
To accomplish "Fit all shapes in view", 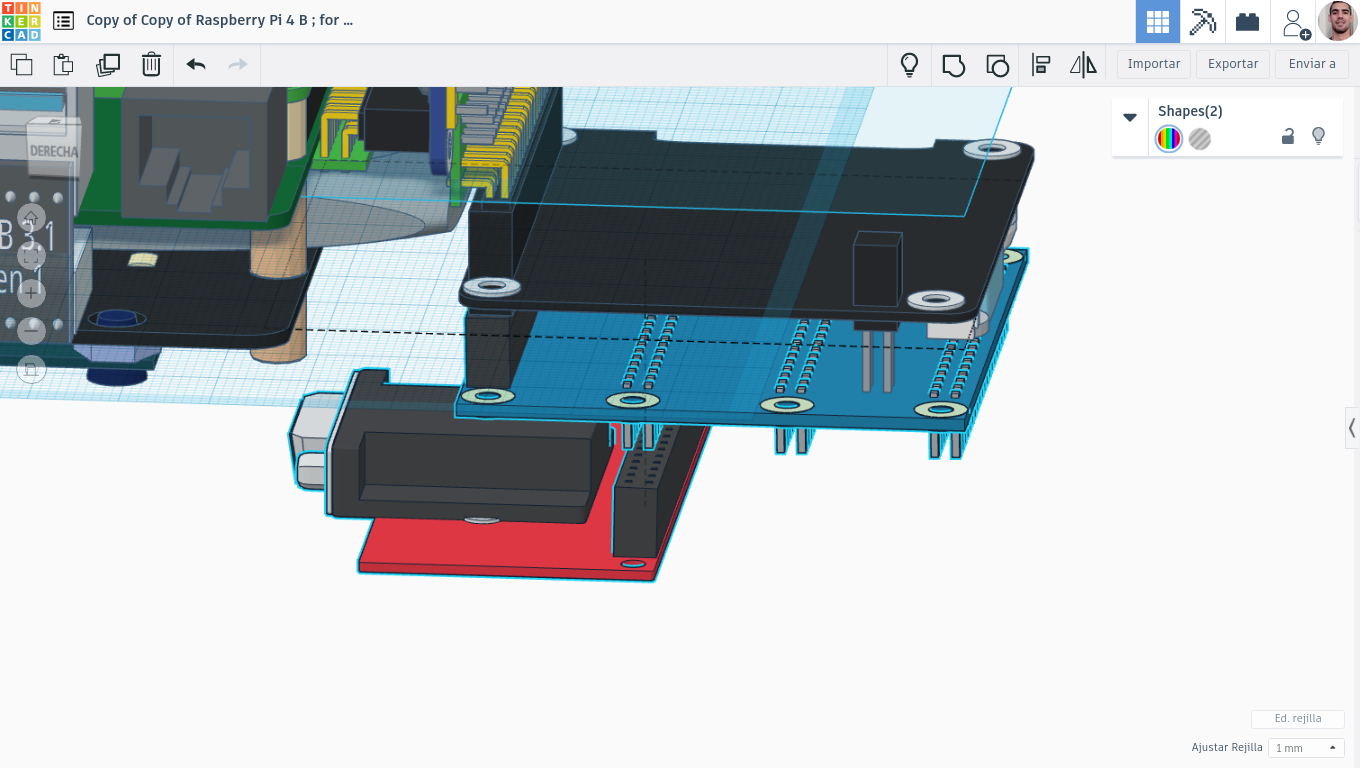I will [31, 256].
